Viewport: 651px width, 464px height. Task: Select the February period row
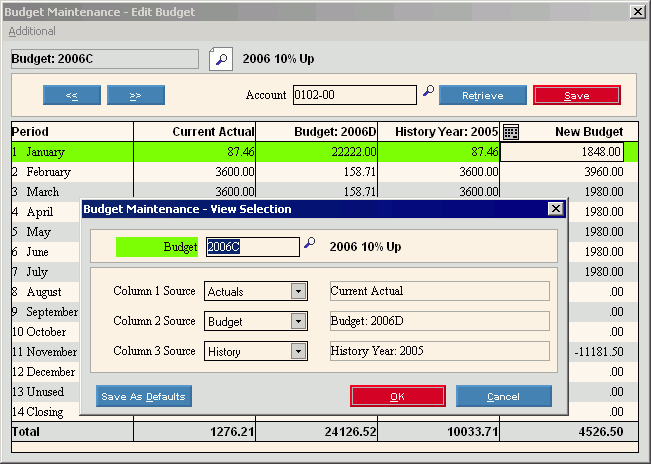pos(48,172)
